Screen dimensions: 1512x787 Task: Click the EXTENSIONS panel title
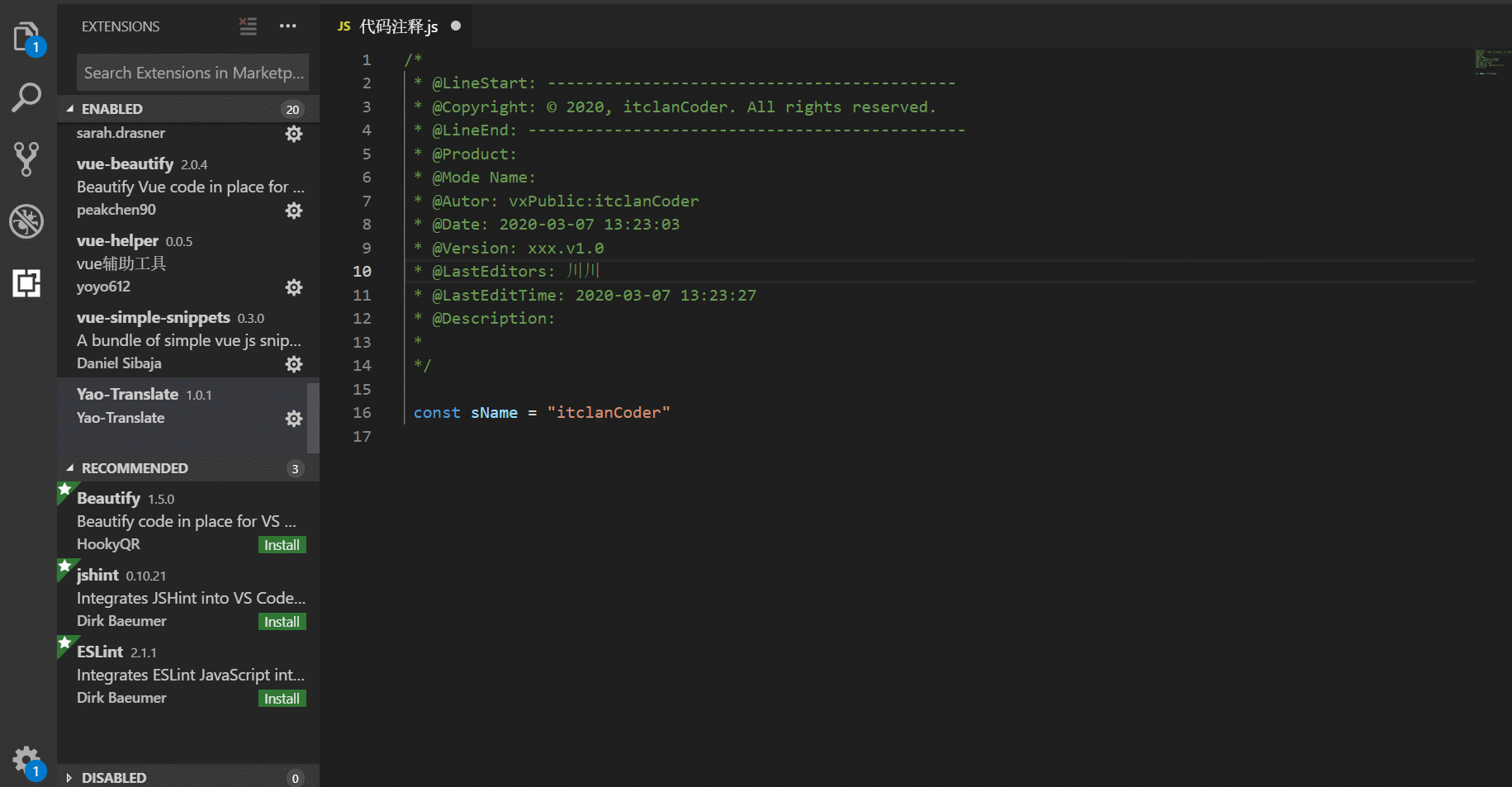click(x=121, y=26)
